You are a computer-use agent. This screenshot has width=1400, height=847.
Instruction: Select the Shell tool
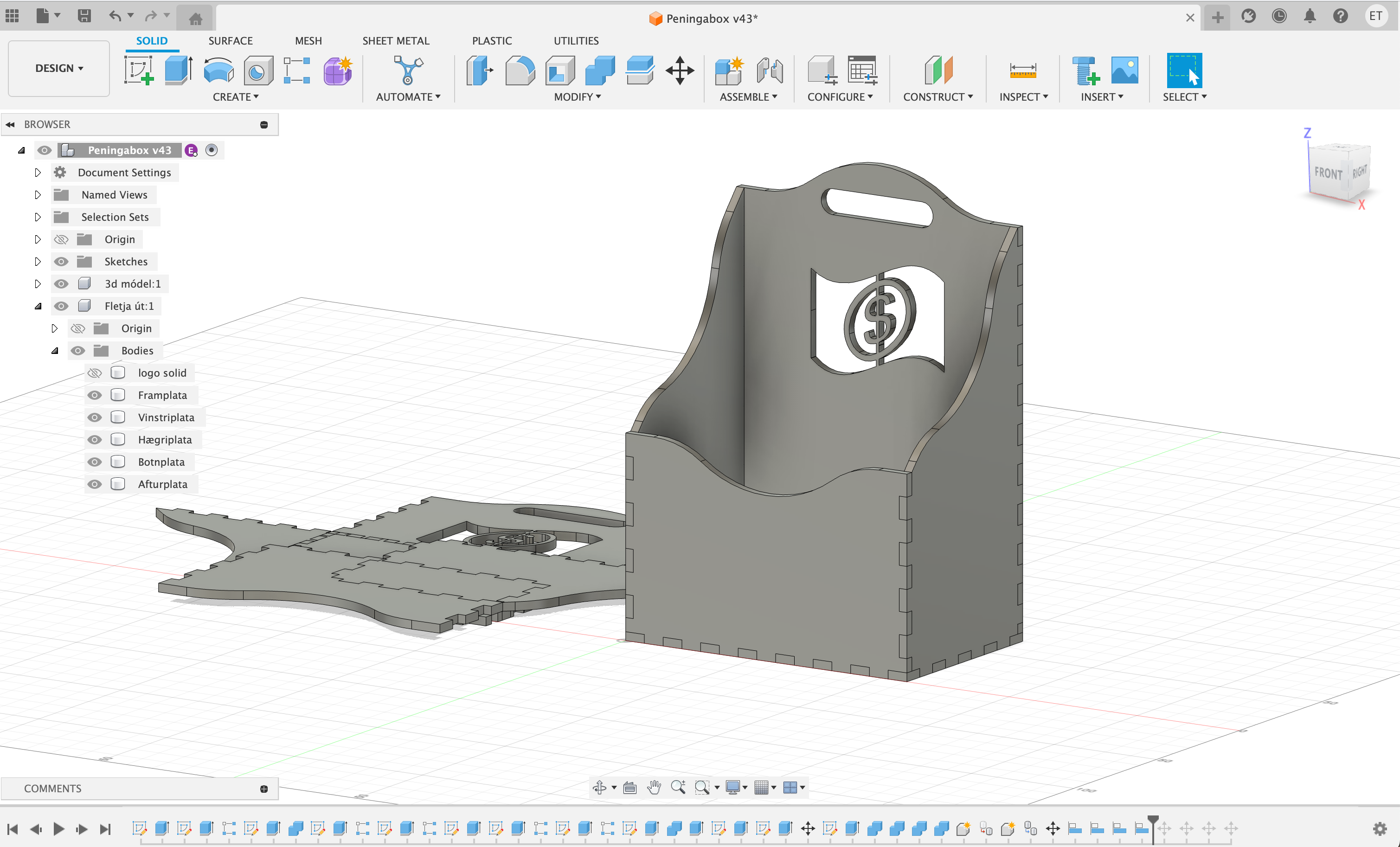pyautogui.click(x=559, y=71)
